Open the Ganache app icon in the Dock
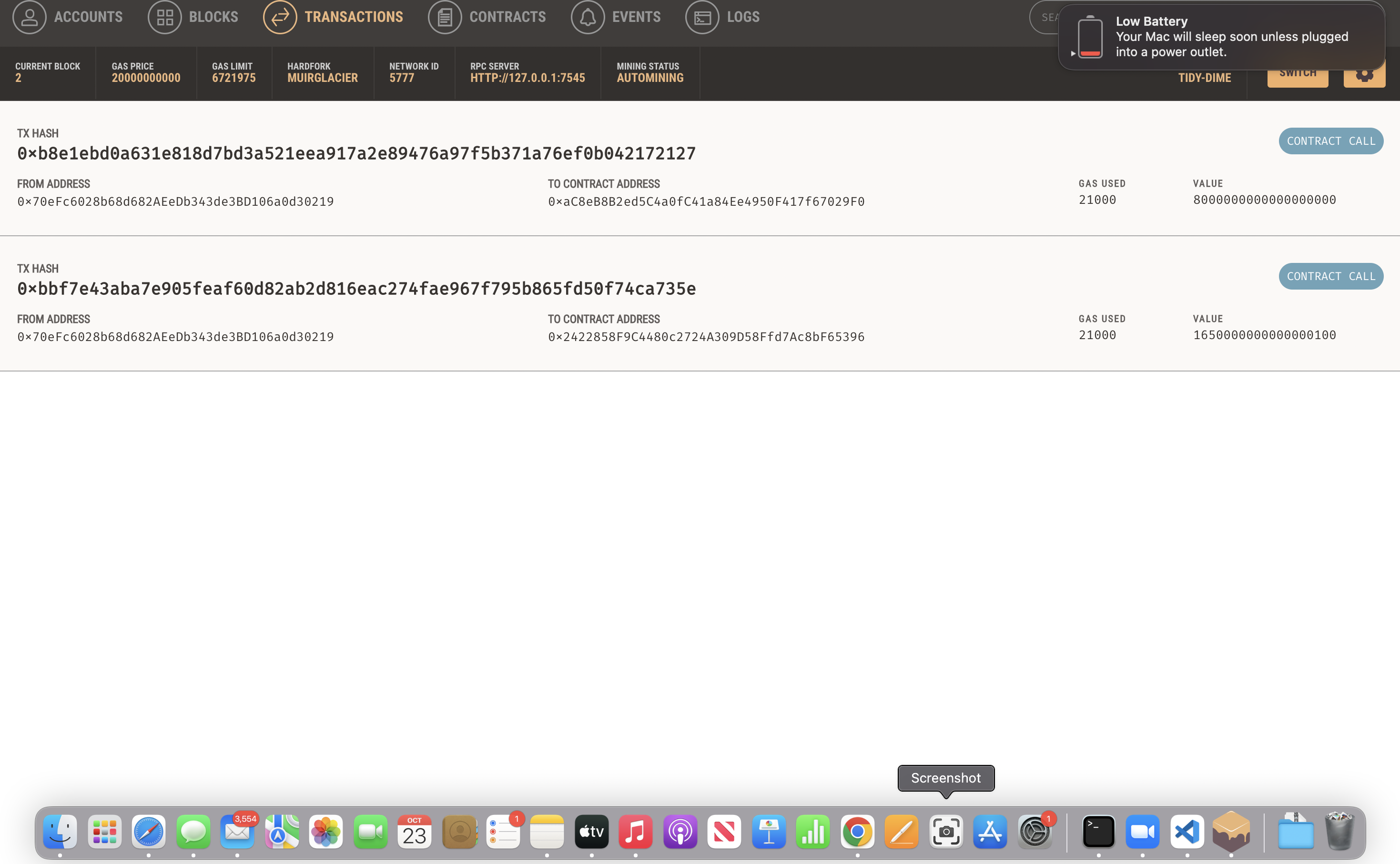The width and height of the screenshot is (1400, 864). [x=1232, y=832]
